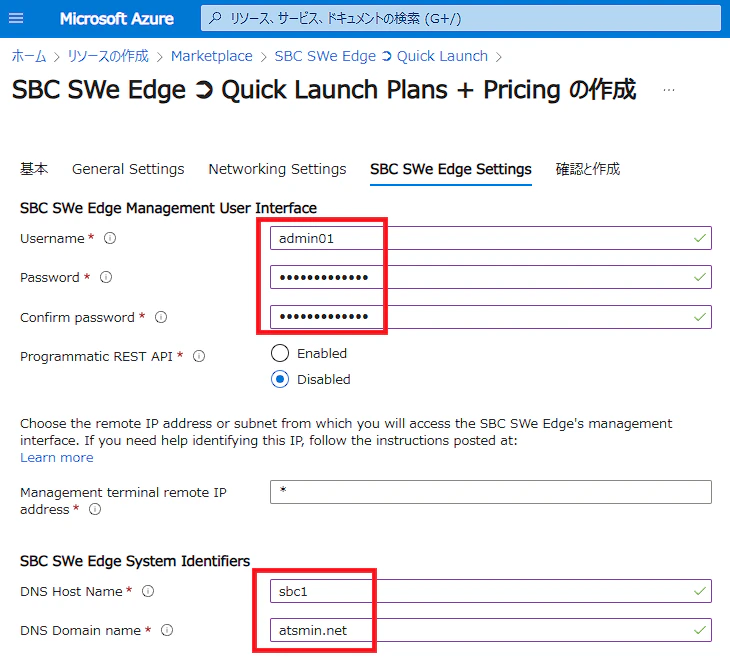730x669 pixels.
Task: Select the Enabled radio option
Action: [280, 353]
